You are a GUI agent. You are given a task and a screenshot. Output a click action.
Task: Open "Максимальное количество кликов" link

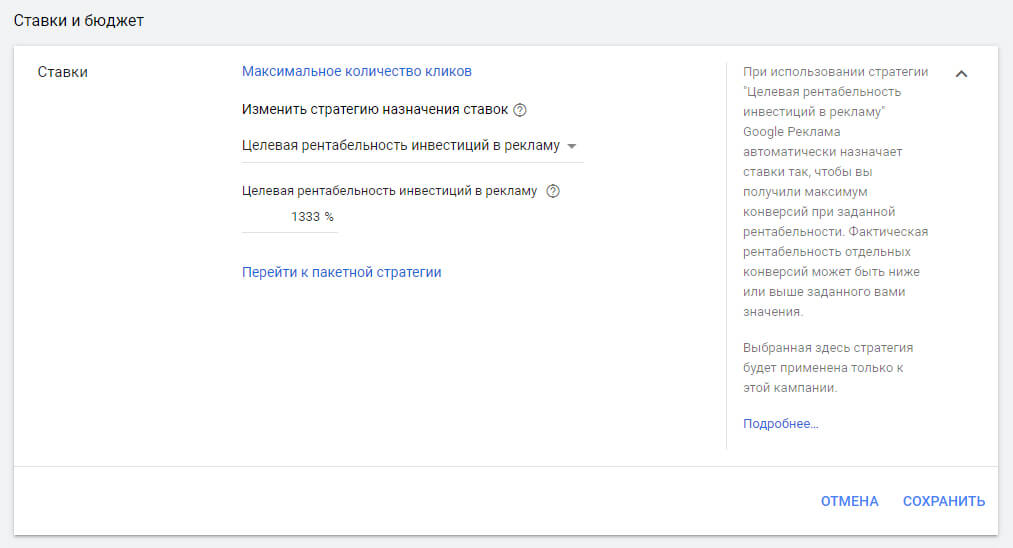356,71
